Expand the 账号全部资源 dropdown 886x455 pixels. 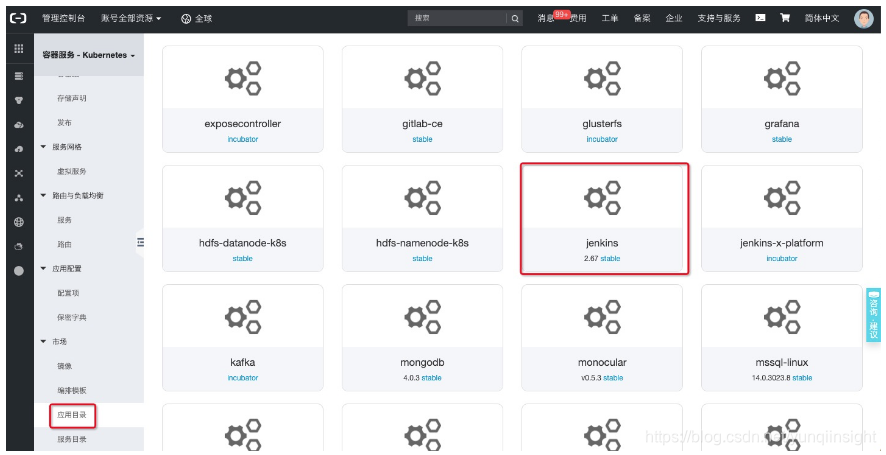click(x=131, y=18)
